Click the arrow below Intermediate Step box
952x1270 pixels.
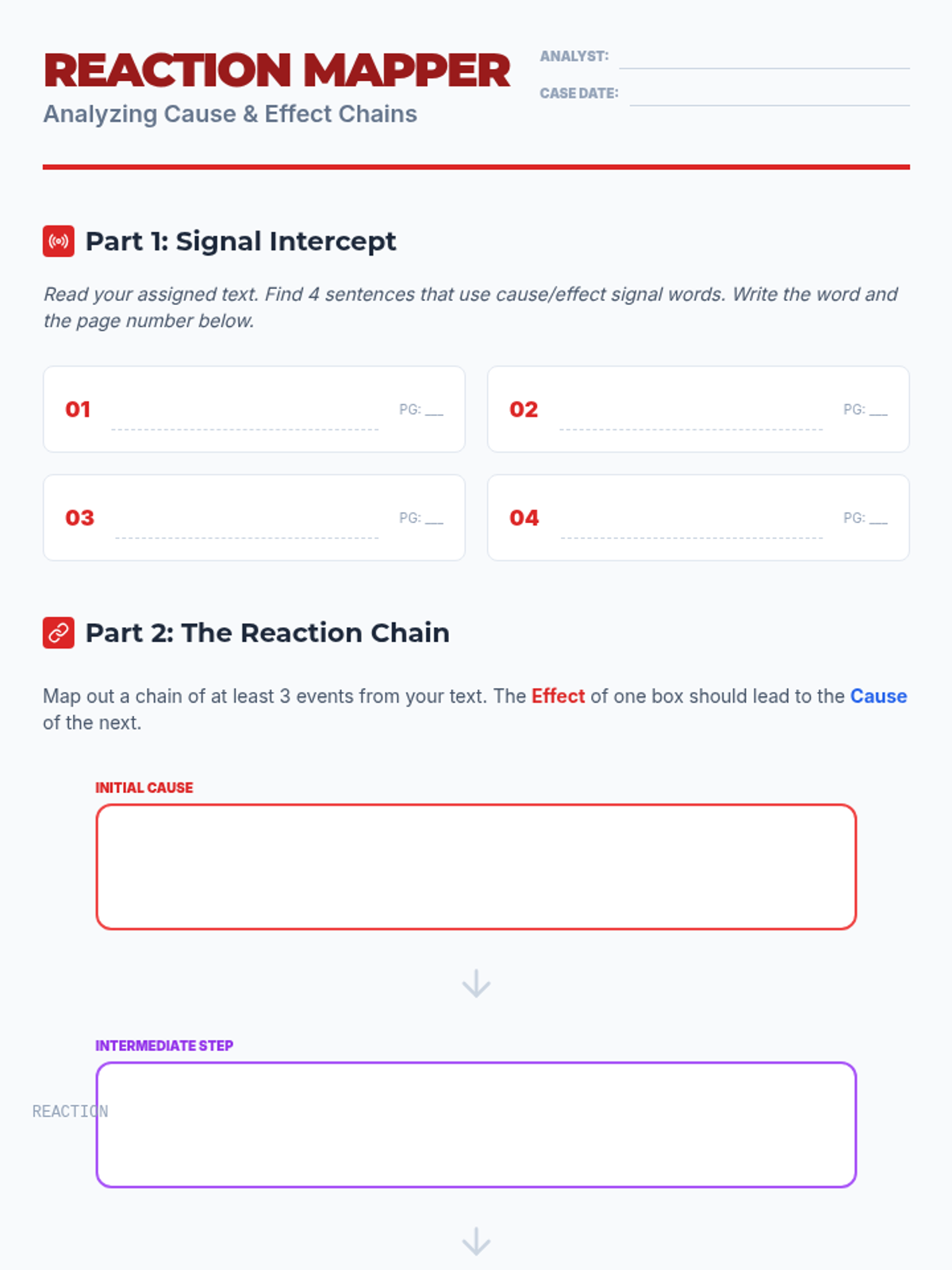pos(476,1241)
